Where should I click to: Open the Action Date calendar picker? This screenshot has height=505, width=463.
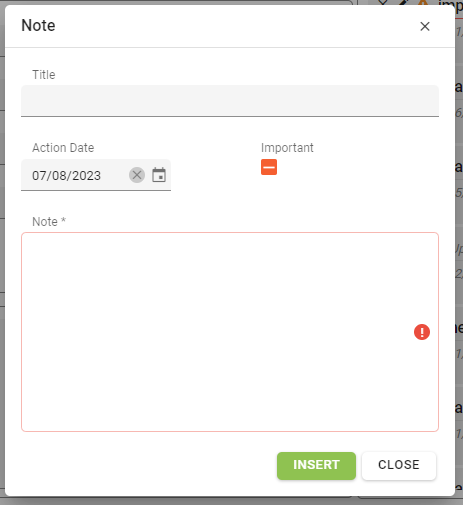159,175
